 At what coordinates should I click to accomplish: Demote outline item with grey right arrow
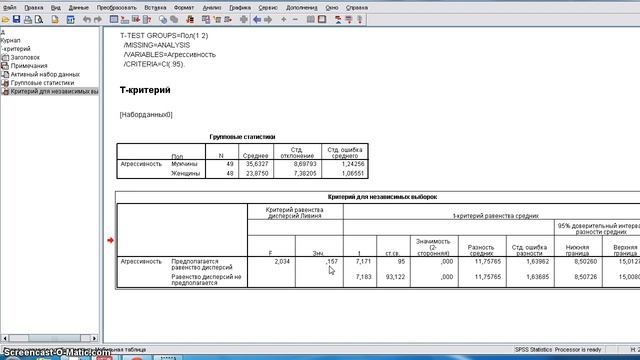coord(268,20)
